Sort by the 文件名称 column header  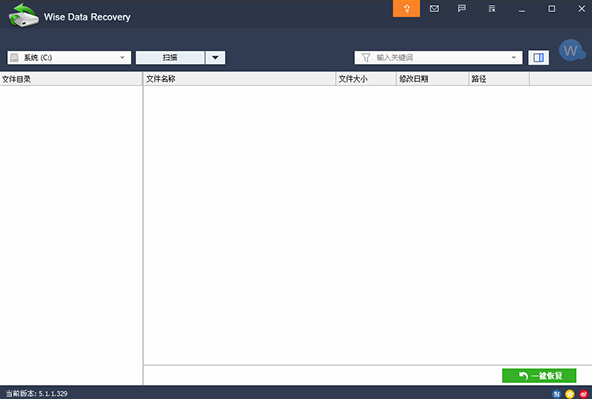(239, 79)
